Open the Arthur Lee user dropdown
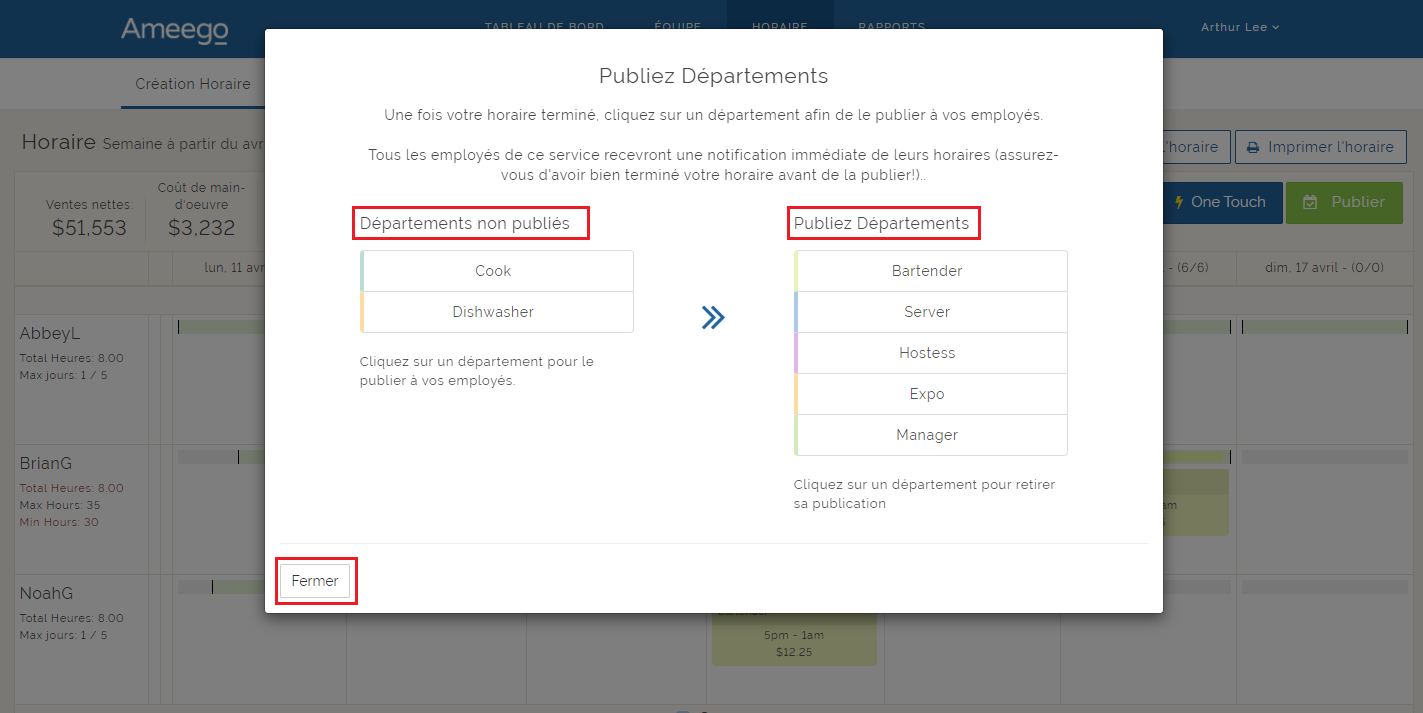 [x=1240, y=27]
